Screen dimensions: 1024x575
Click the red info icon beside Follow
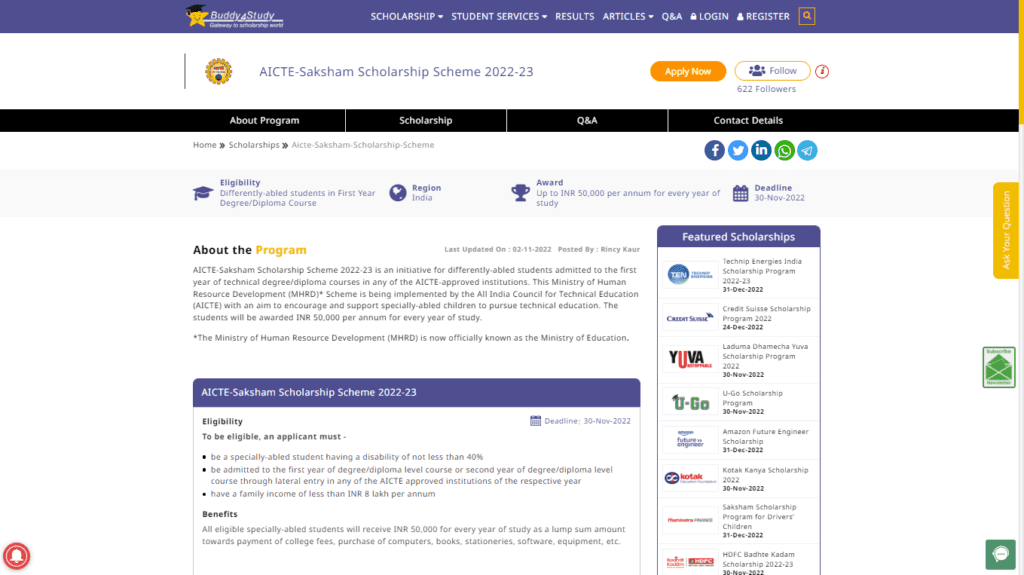click(822, 71)
